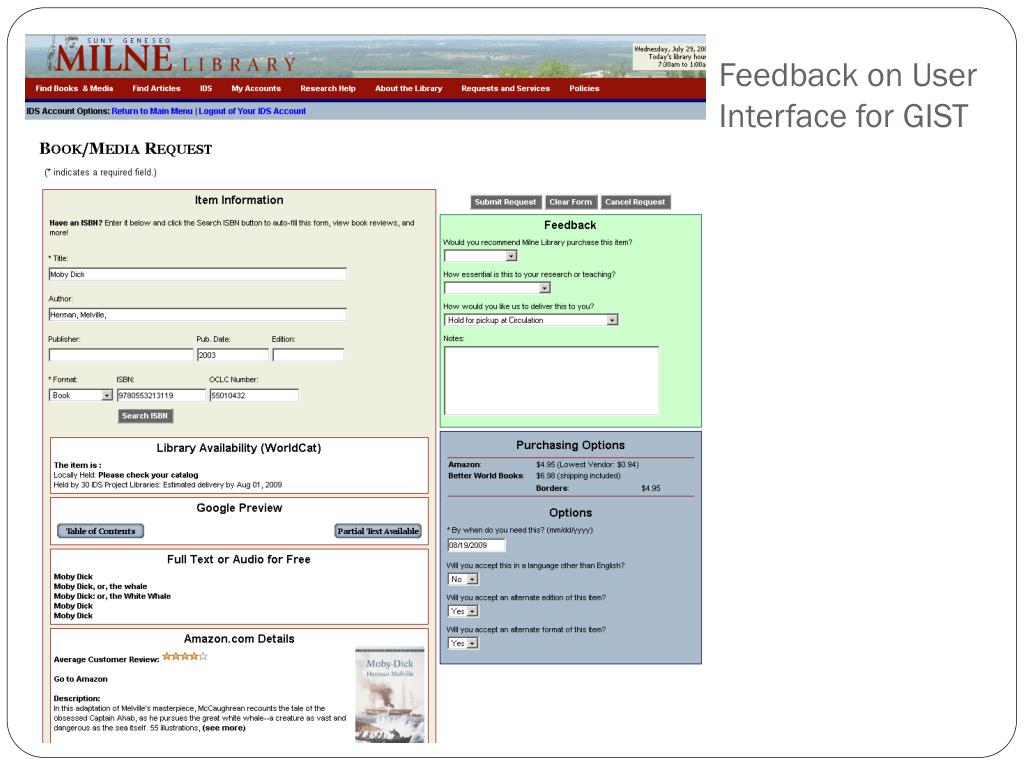Click the Clear Form button
1024x768 pixels.
tap(570, 202)
